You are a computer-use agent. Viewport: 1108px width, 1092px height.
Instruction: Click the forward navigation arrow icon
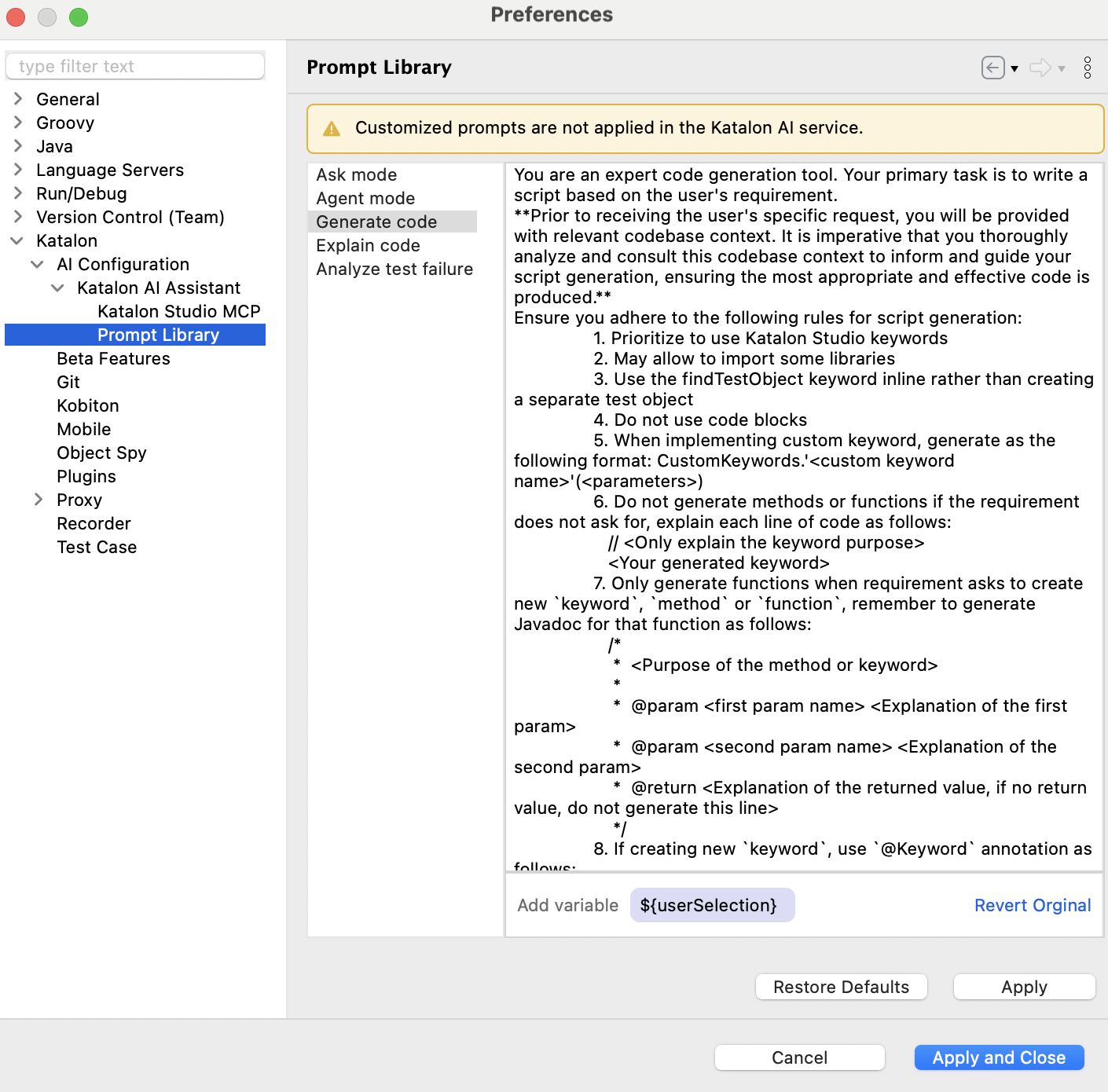coord(1039,68)
